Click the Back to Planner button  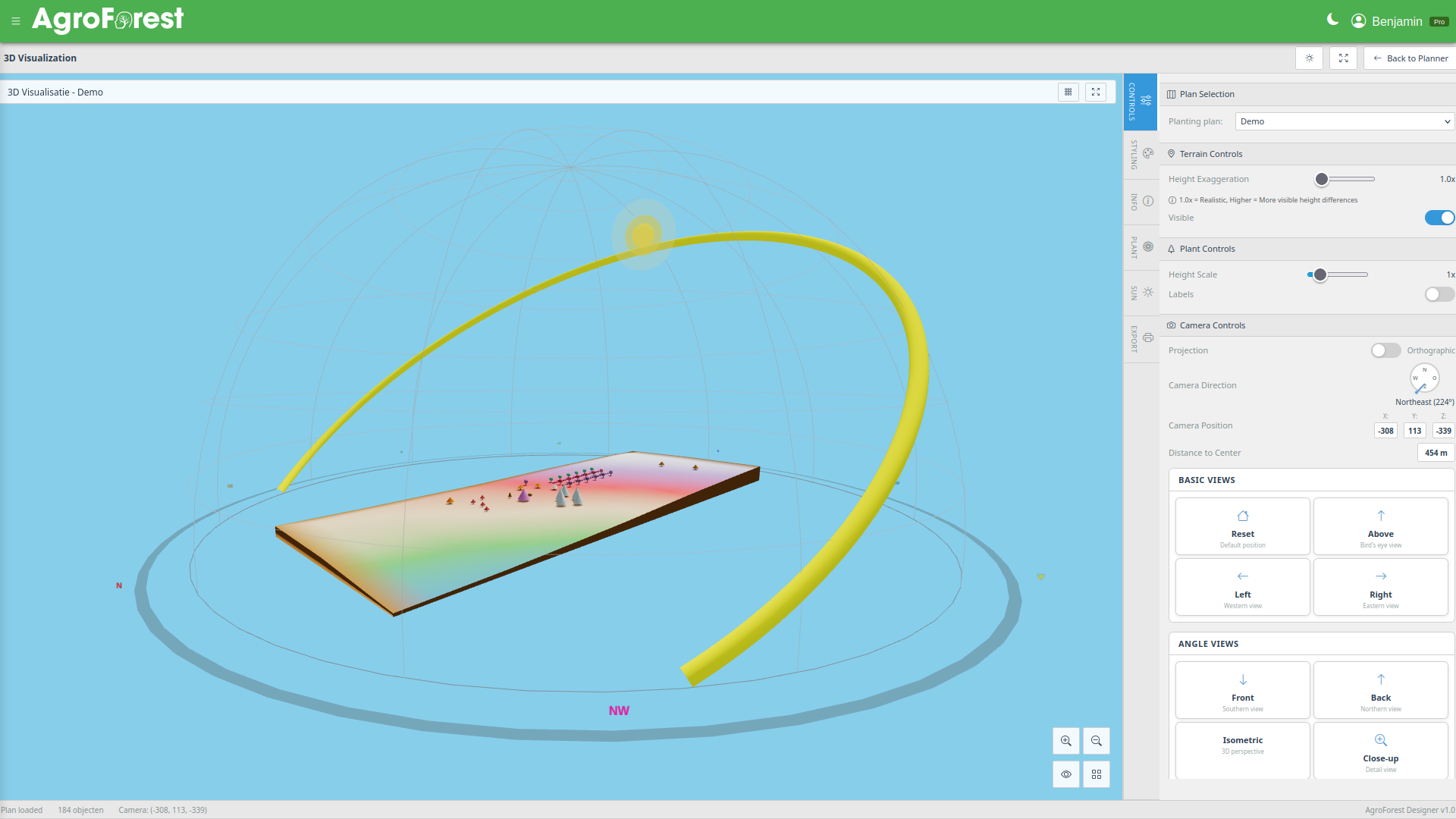(1409, 58)
